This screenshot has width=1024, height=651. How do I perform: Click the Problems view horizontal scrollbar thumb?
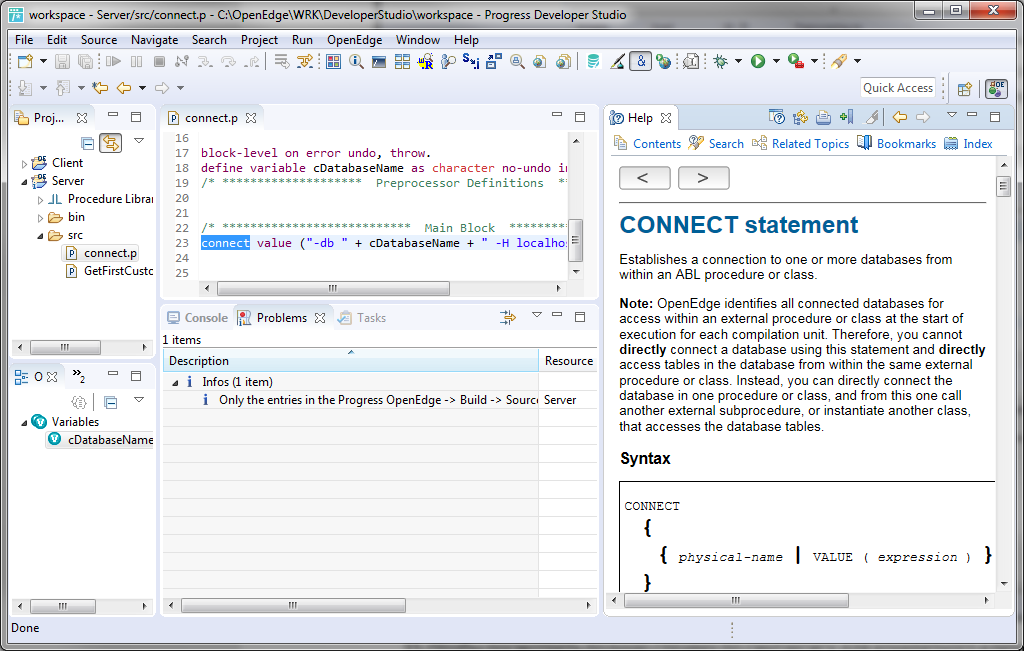coord(293,605)
